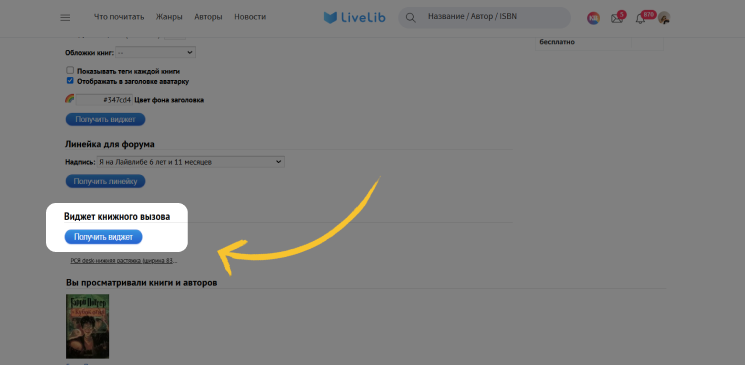Click 'Получить виджет' under header color
745x365 pixels.
105,119
